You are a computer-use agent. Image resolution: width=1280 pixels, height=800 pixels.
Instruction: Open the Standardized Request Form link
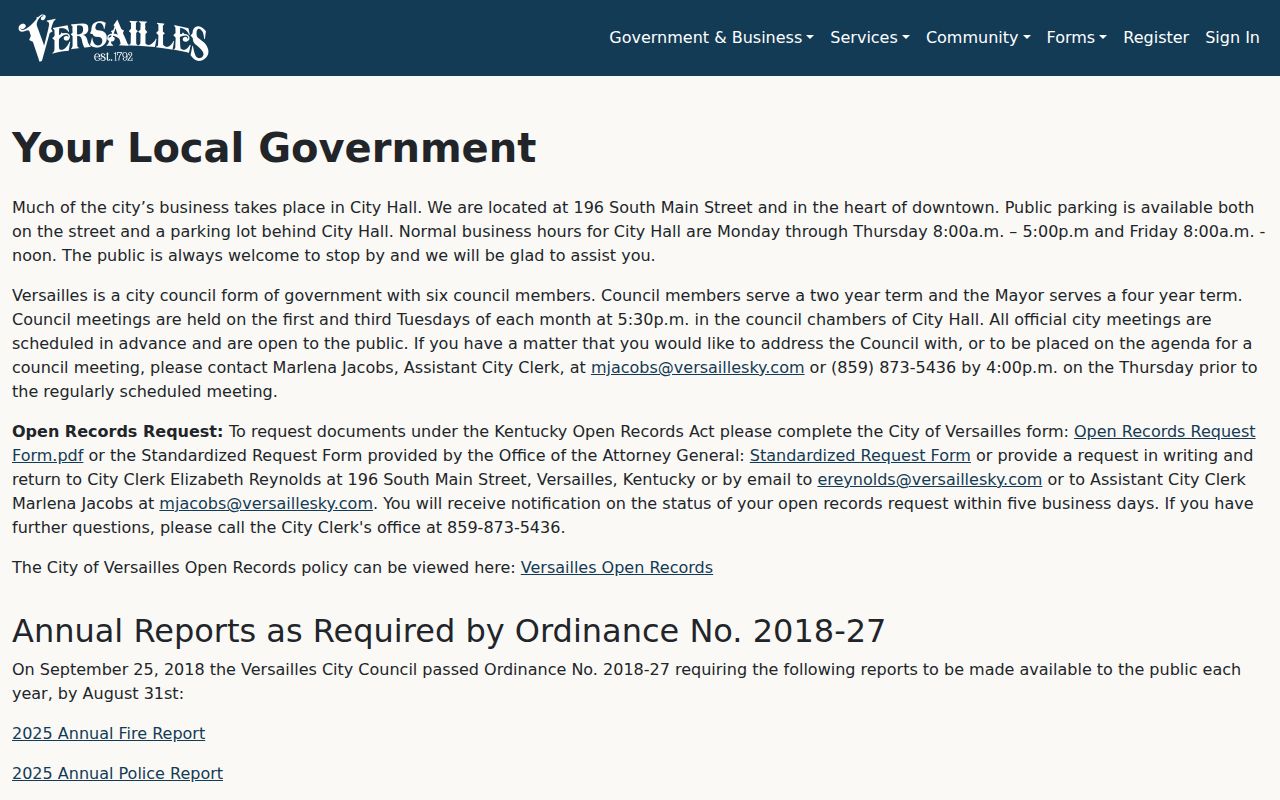[x=860, y=455]
